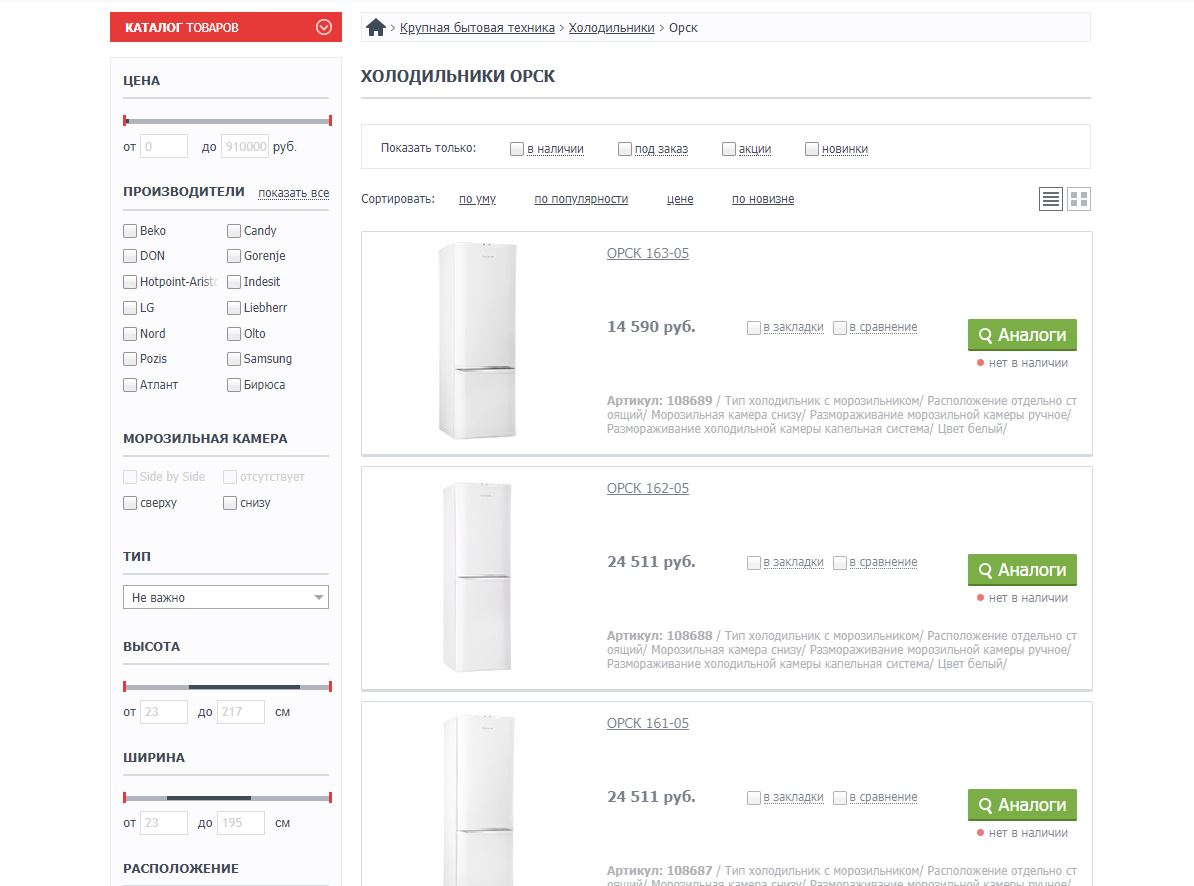Click price maximum input 910000
This screenshot has height=886, width=1194.
(x=244, y=146)
